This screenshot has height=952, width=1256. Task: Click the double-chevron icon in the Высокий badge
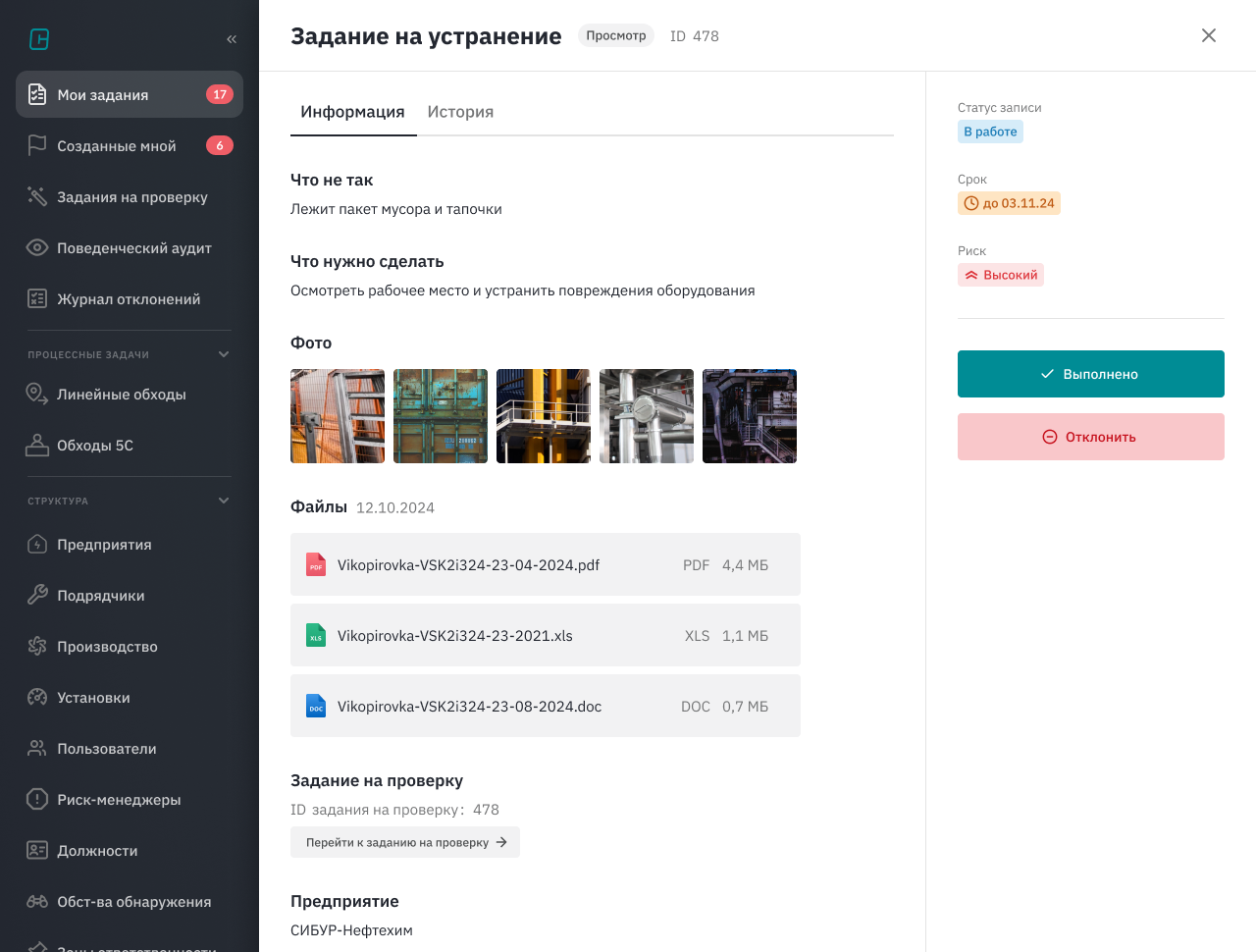971,275
